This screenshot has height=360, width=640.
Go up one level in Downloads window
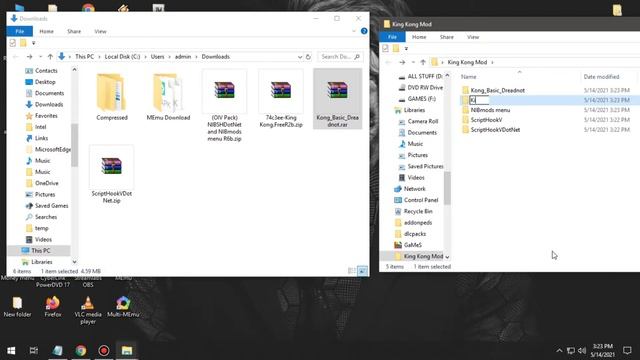(x=50, y=57)
